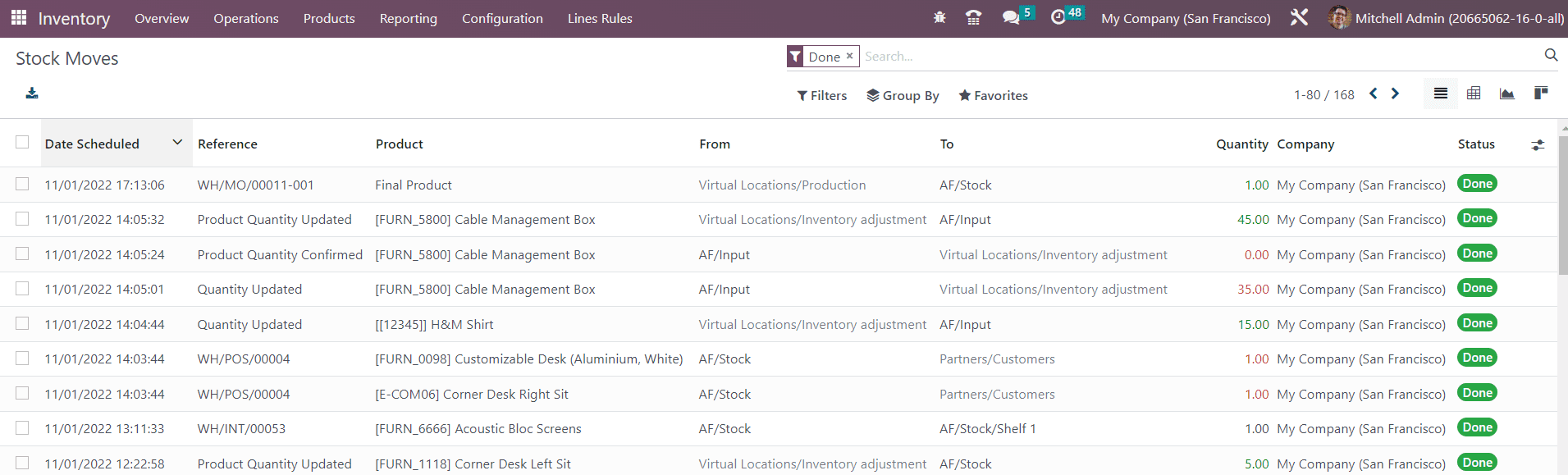The width and height of the screenshot is (1568, 475).
Task: Toggle the select-all rows checkbox
Action: pos(22,143)
